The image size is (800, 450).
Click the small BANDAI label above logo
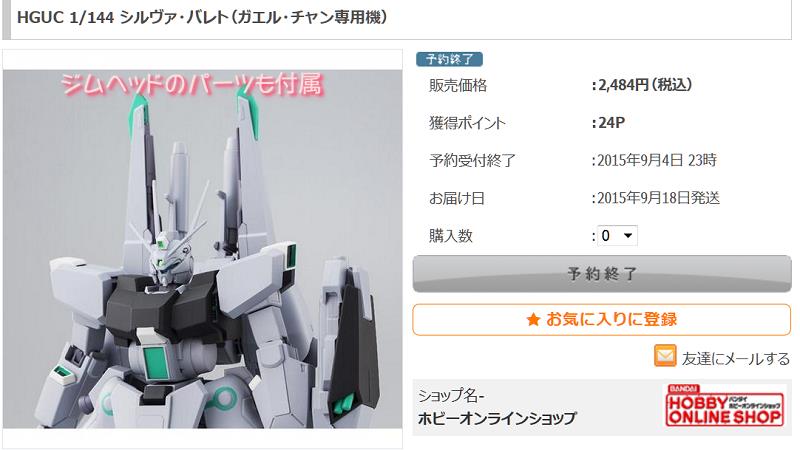coord(683,389)
